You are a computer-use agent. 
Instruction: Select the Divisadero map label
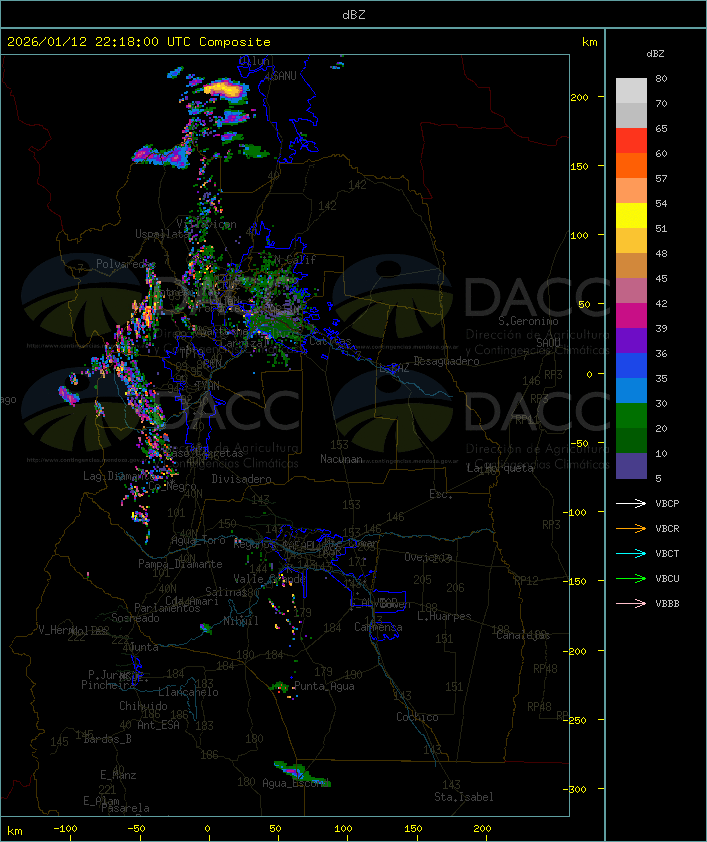[x=241, y=479]
